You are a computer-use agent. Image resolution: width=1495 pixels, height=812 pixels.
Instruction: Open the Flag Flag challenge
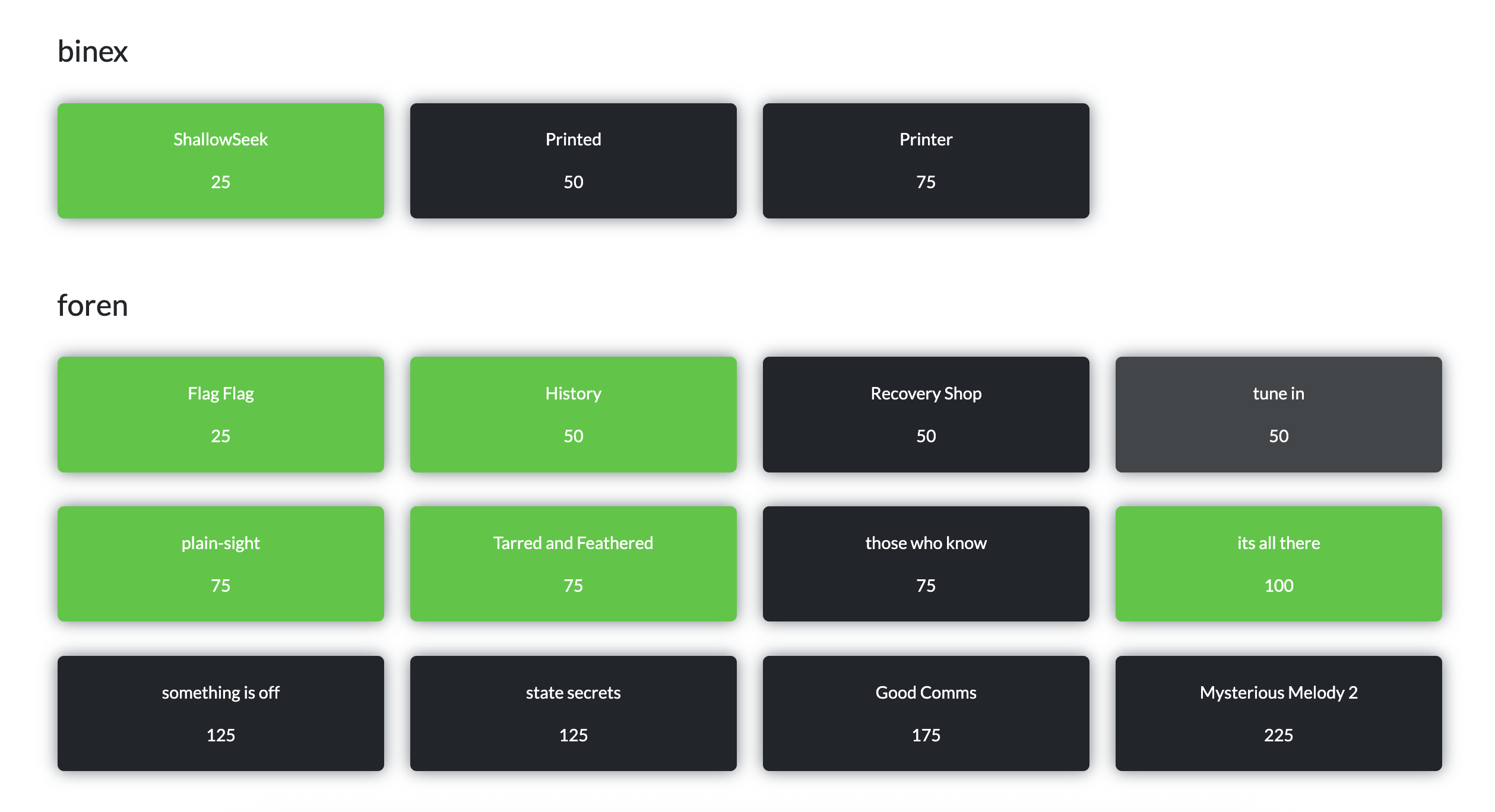point(220,414)
